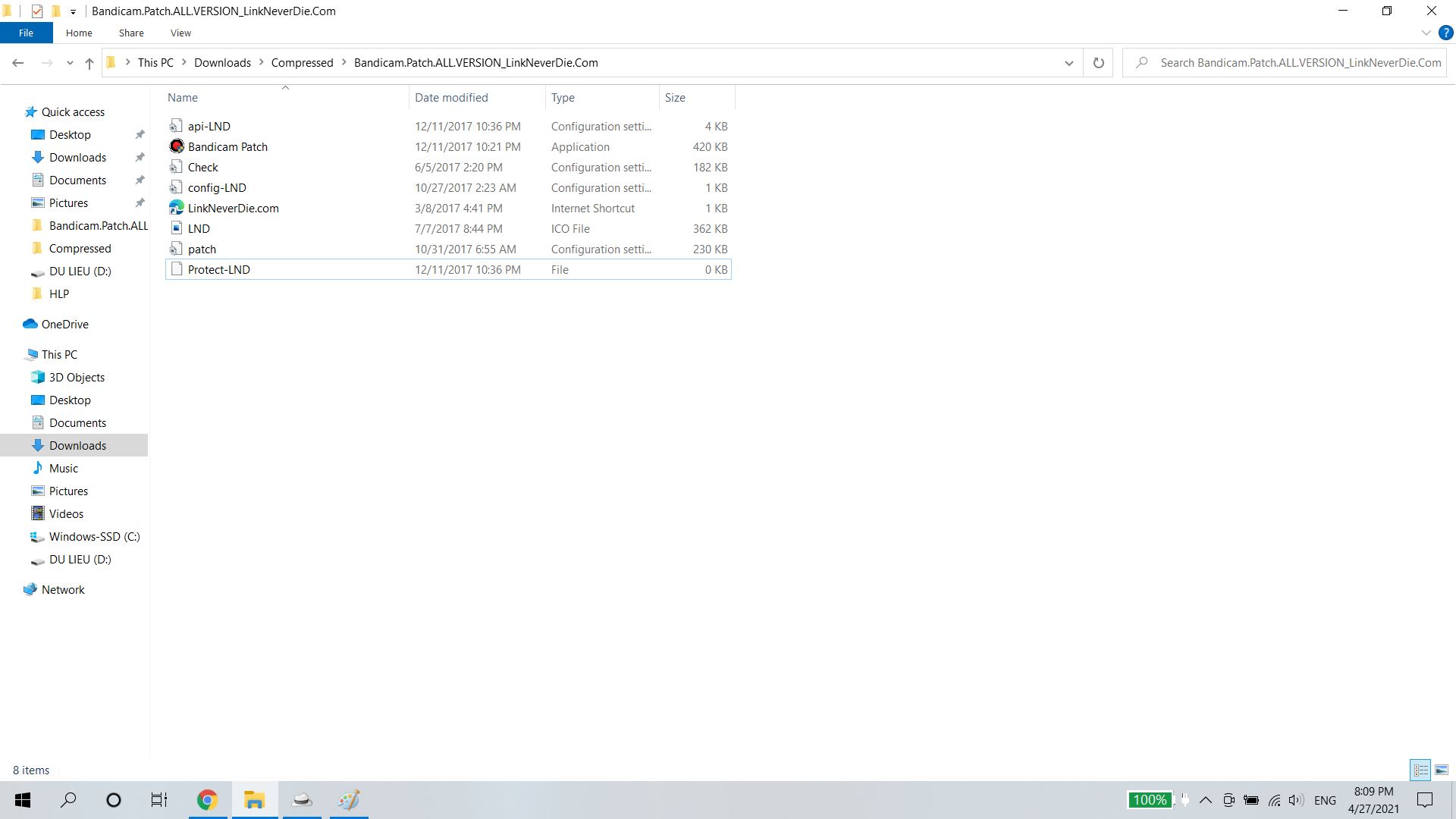
Task: Open the LND ICO file
Action: coord(197,228)
